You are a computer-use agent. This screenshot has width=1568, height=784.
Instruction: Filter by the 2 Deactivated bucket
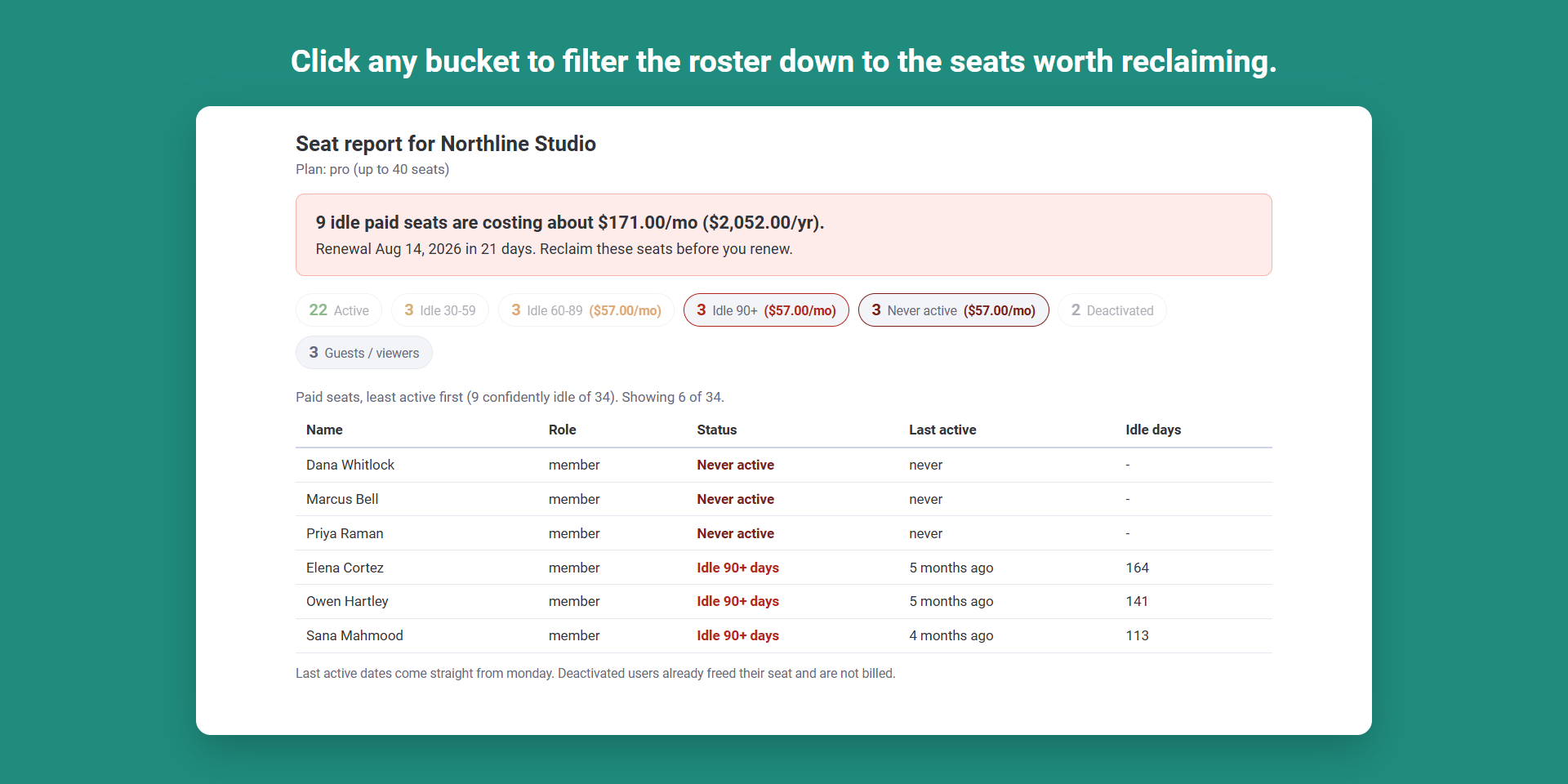coord(1112,310)
